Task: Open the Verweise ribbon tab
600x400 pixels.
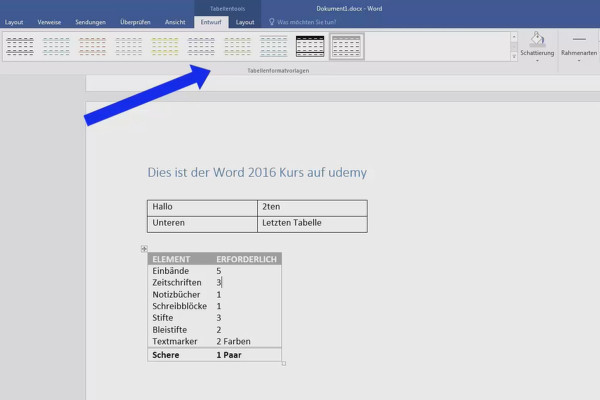Action: (49, 22)
